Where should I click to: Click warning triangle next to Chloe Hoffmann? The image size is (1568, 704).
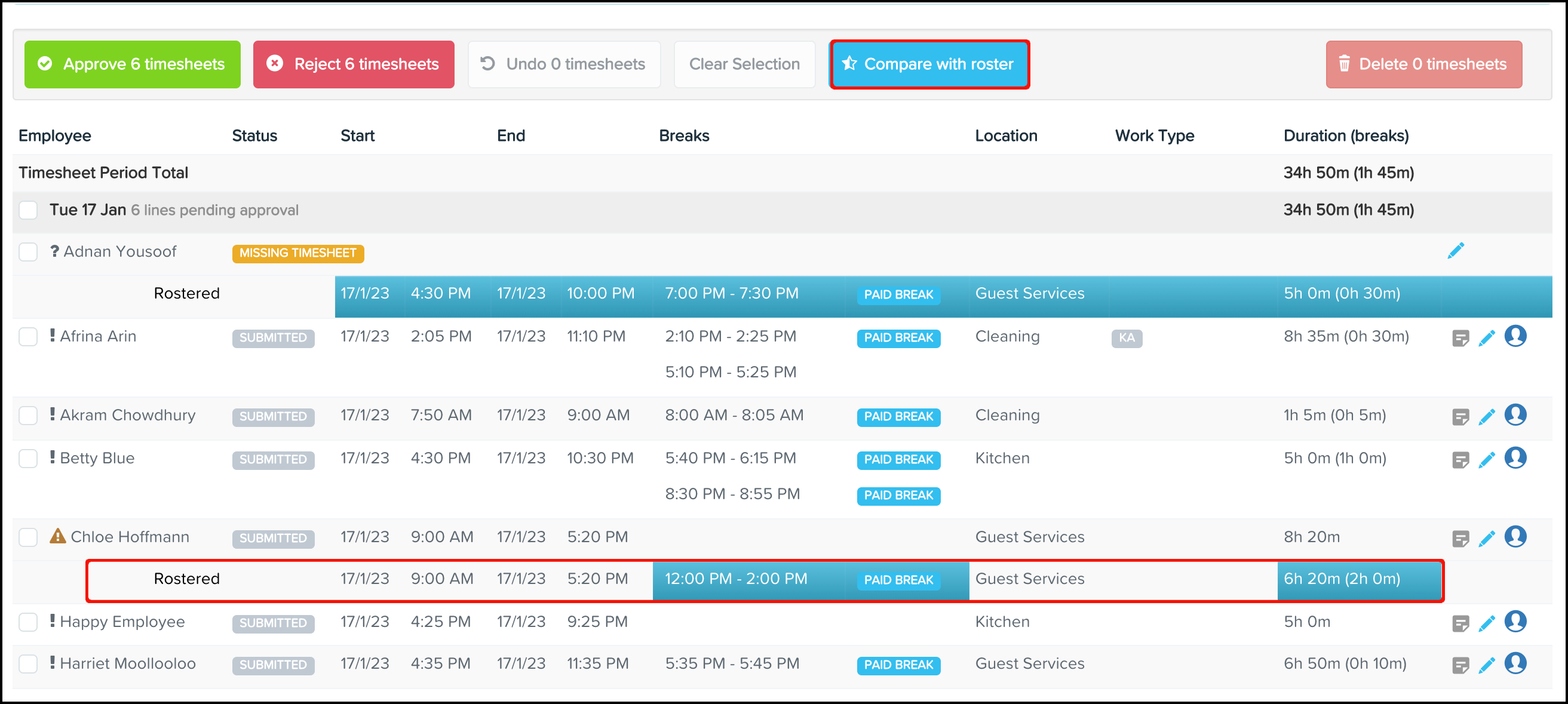pyautogui.click(x=58, y=536)
